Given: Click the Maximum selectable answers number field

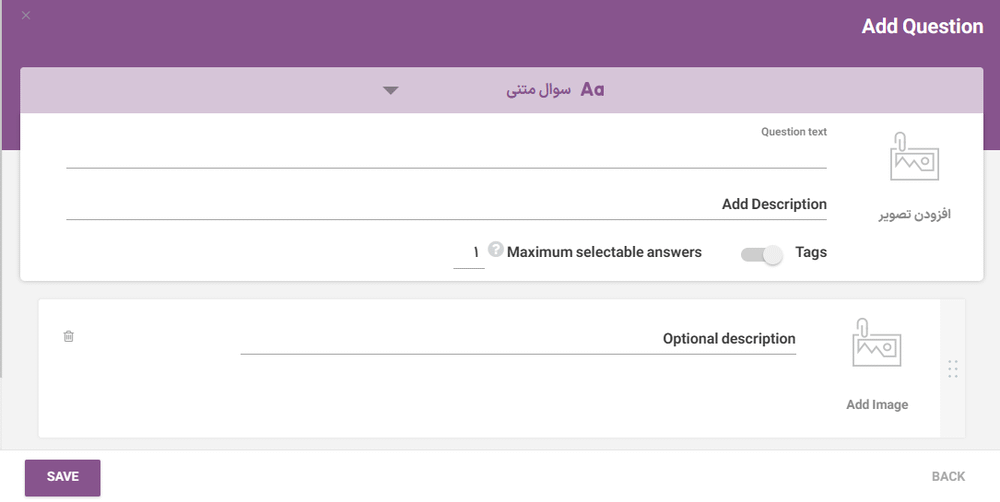Looking at the screenshot, I should [x=469, y=254].
